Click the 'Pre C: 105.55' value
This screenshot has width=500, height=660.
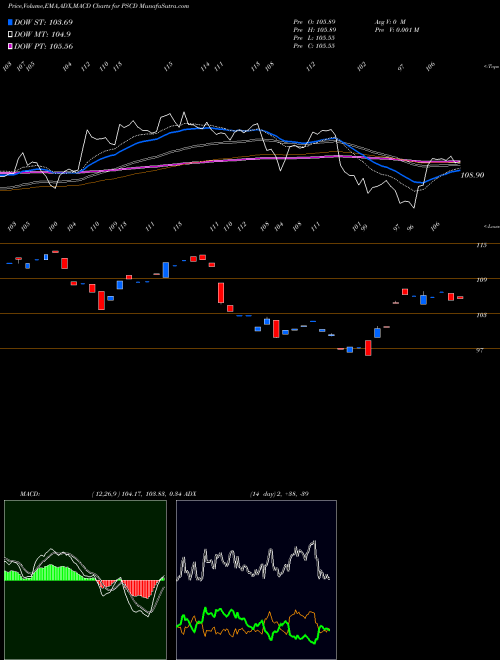tap(314, 46)
